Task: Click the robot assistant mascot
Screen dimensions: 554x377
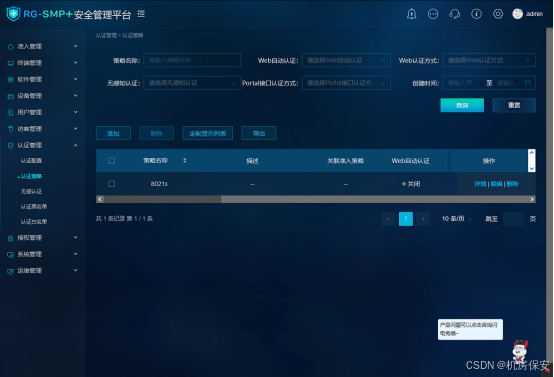Action: click(x=520, y=351)
